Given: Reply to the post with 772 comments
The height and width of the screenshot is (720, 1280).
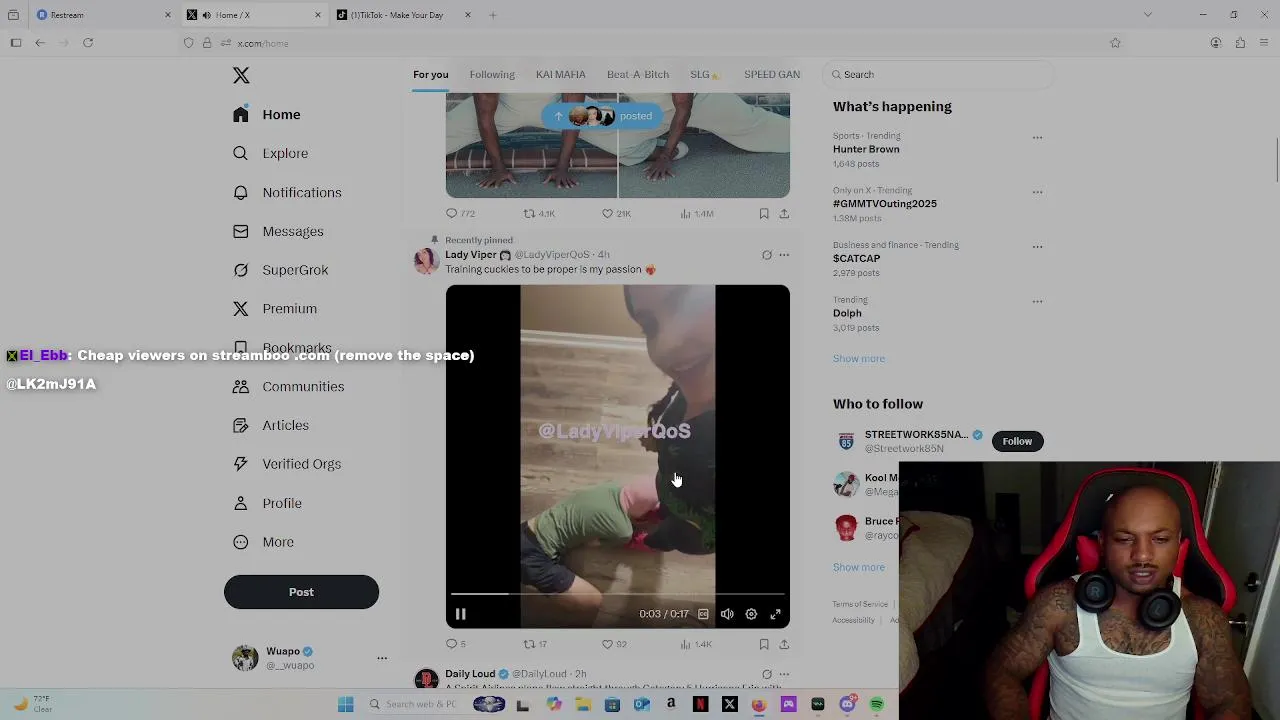Looking at the screenshot, I should [x=460, y=213].
